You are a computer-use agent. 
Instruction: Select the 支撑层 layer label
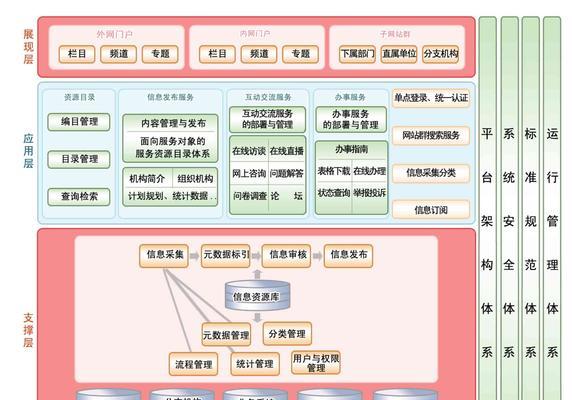tap(28, 330)
